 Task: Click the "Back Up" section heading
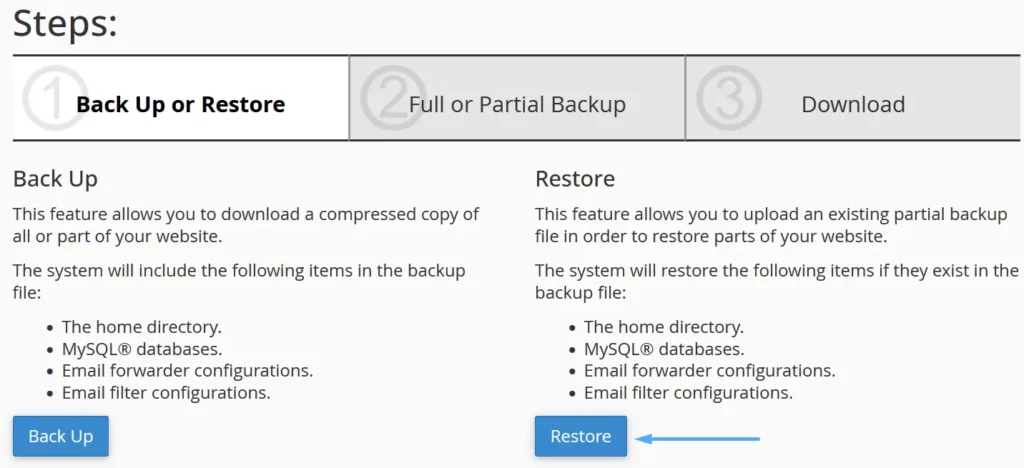(55, 179)
